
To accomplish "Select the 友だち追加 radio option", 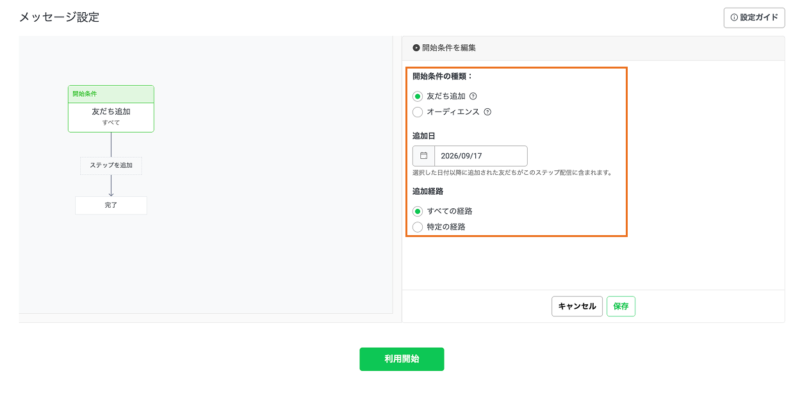I will click(417, 96).
